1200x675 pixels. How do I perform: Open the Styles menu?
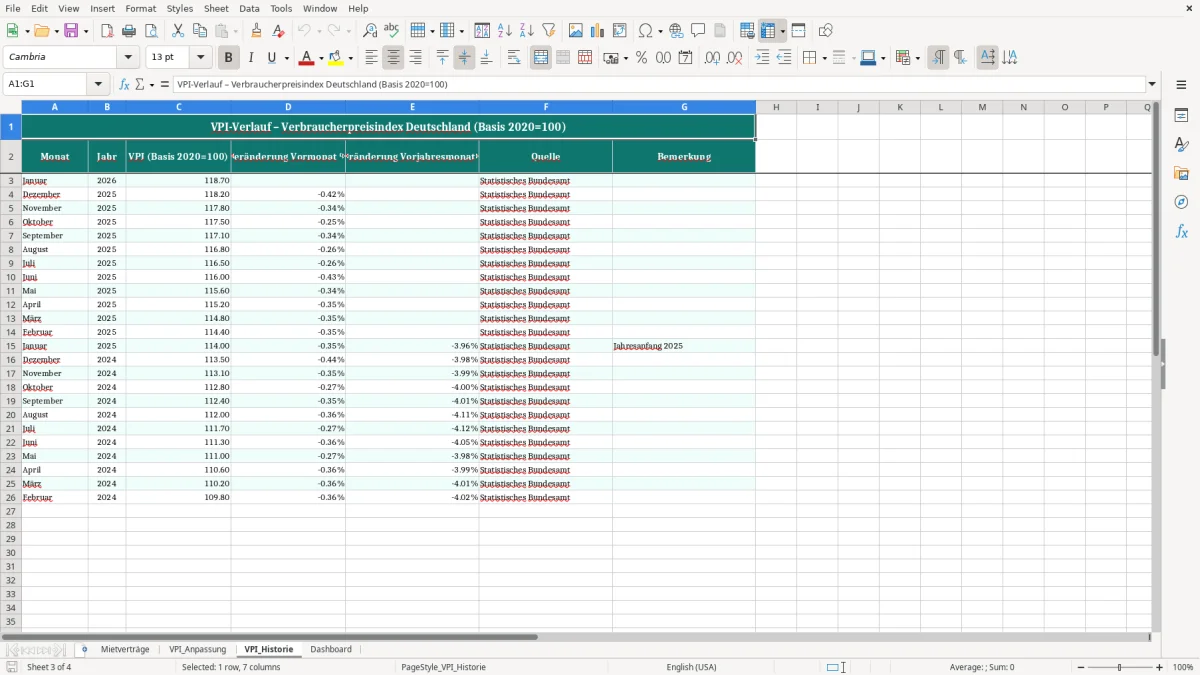click(x=180, y=8)
